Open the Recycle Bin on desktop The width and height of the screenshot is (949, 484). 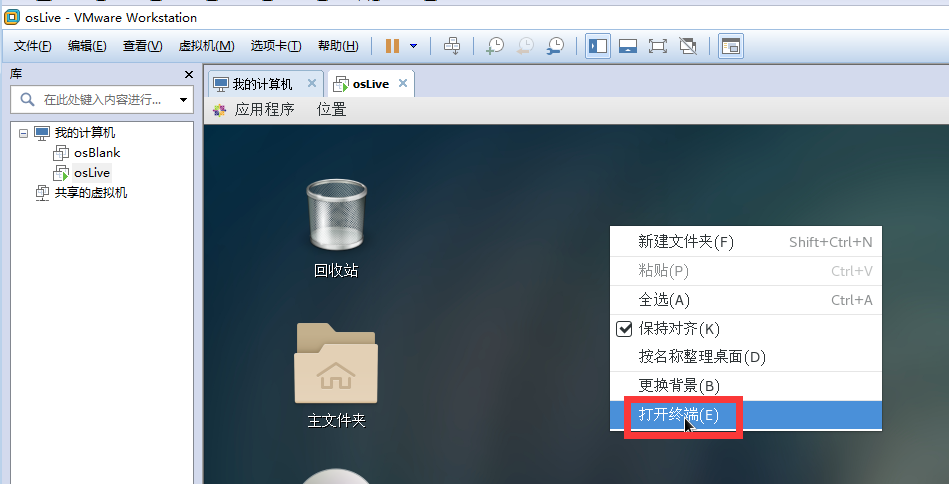(336, 215)
